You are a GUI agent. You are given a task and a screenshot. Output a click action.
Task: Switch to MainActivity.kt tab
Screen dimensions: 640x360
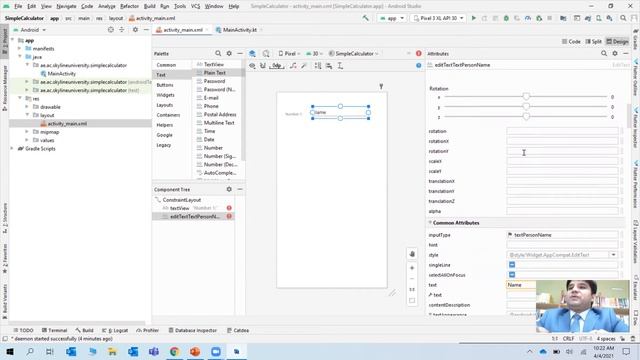coord(240,30)
